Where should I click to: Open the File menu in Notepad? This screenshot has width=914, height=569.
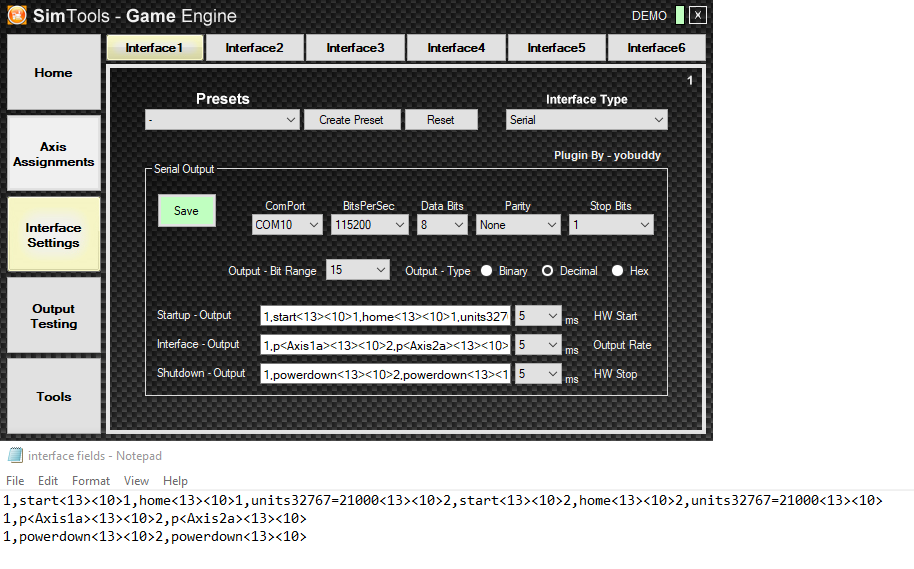(15, 481)
